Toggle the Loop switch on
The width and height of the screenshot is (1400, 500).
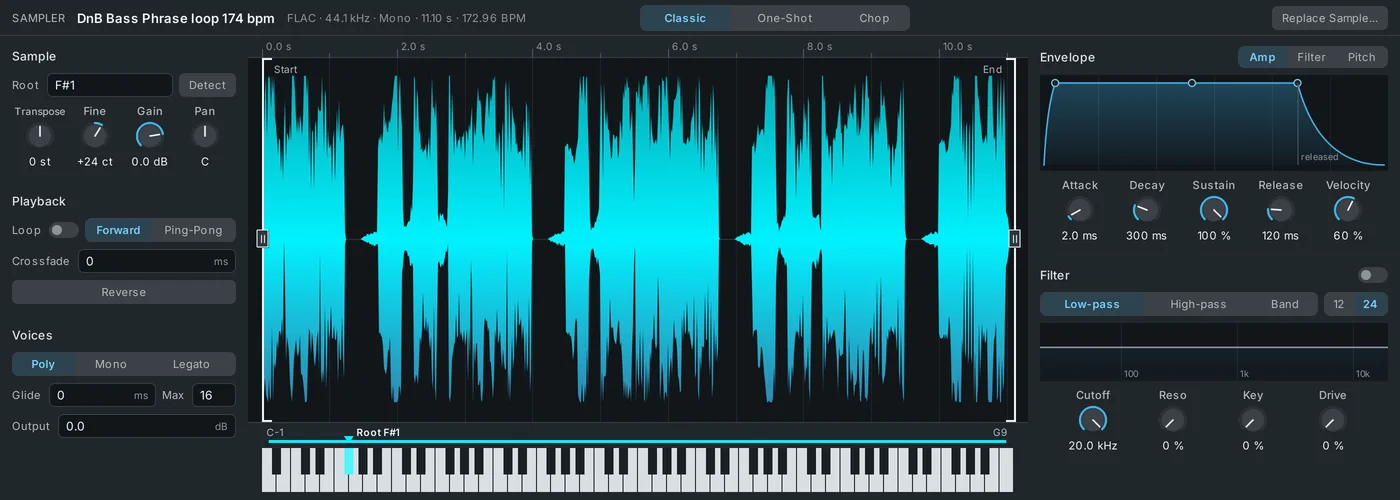click(64, 230)
